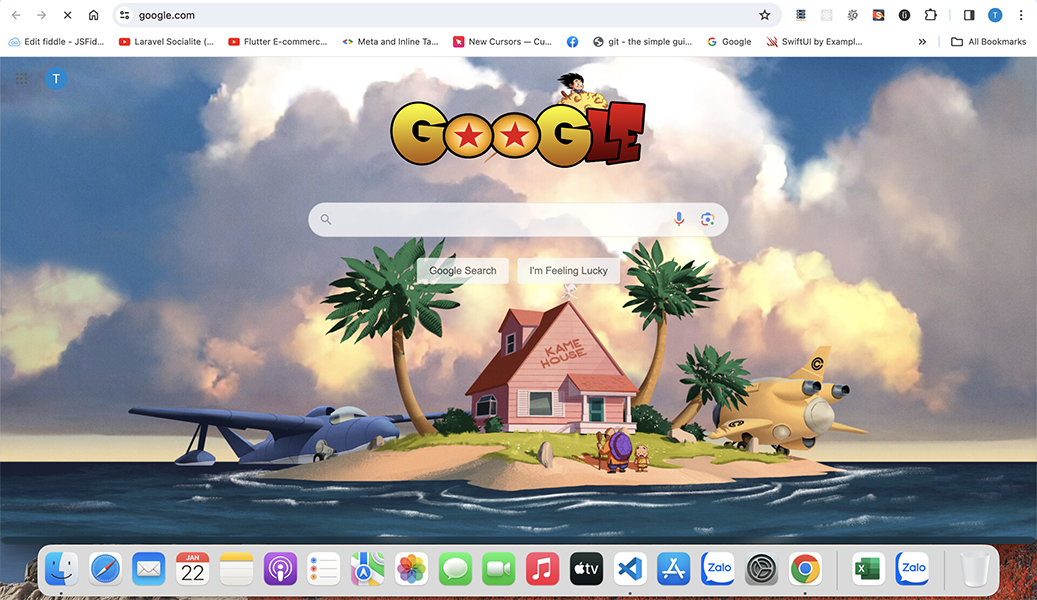Image resolution: width=1037 pixels, height=600 pixels.
Task: Open Apple Music from the dock
Action: click(x=542, y=568)
